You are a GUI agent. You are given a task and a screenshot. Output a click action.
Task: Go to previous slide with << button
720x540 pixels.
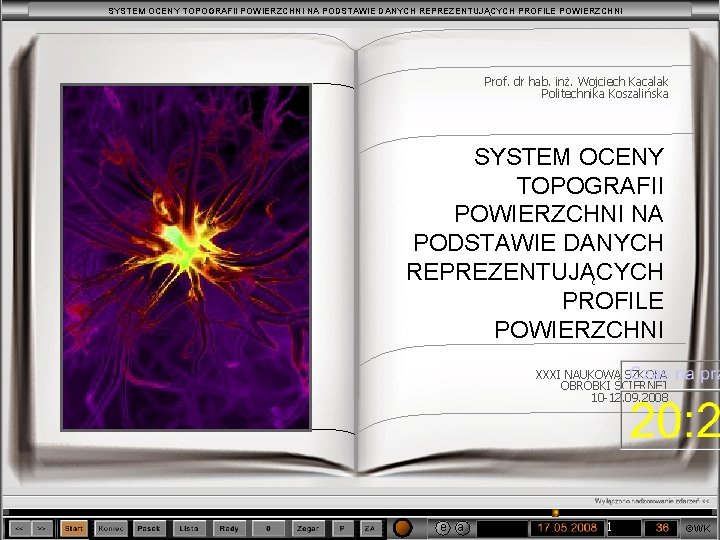[19, 529]
